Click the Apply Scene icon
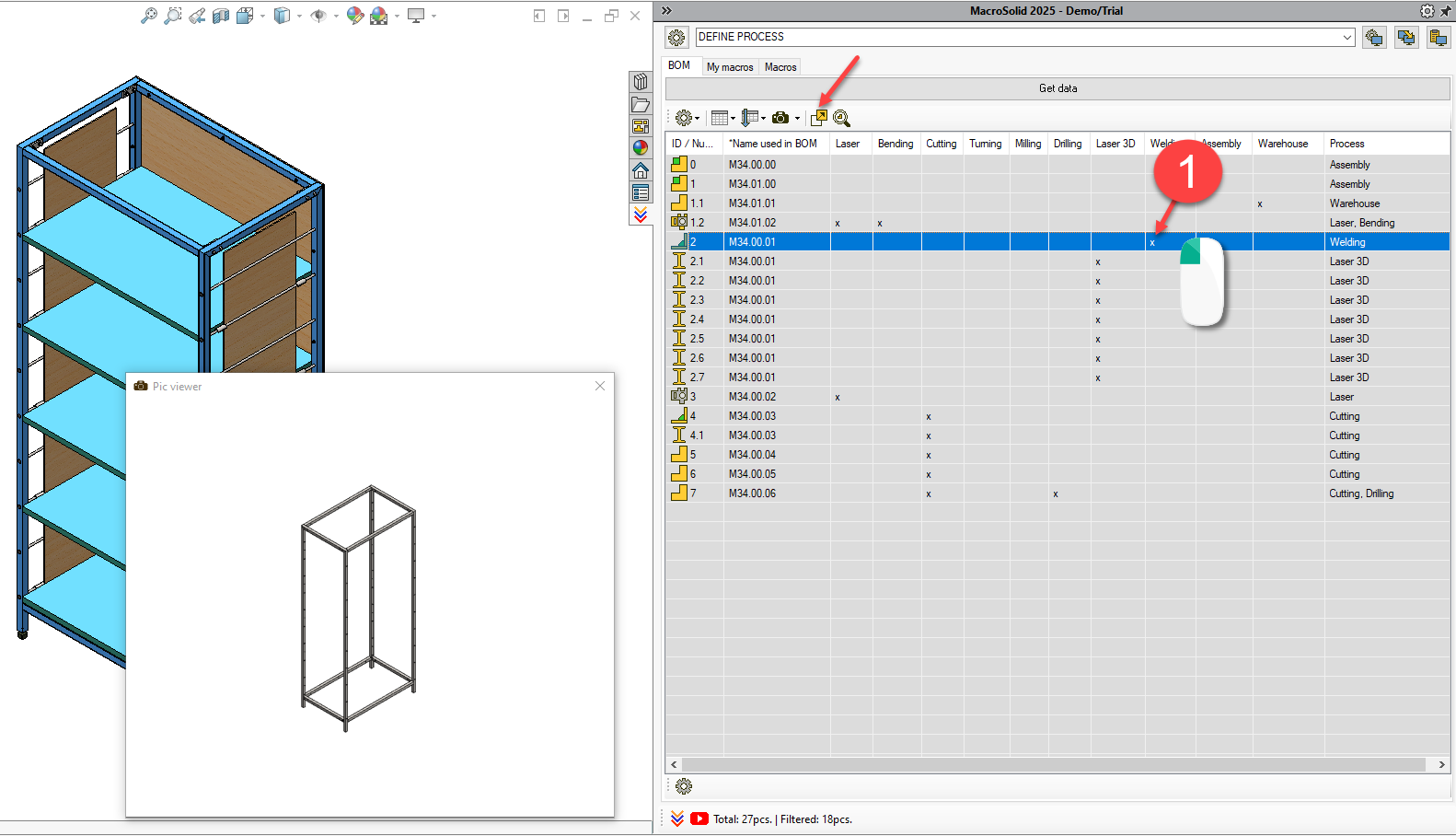Screen dimensions: 1456x836 379,16
